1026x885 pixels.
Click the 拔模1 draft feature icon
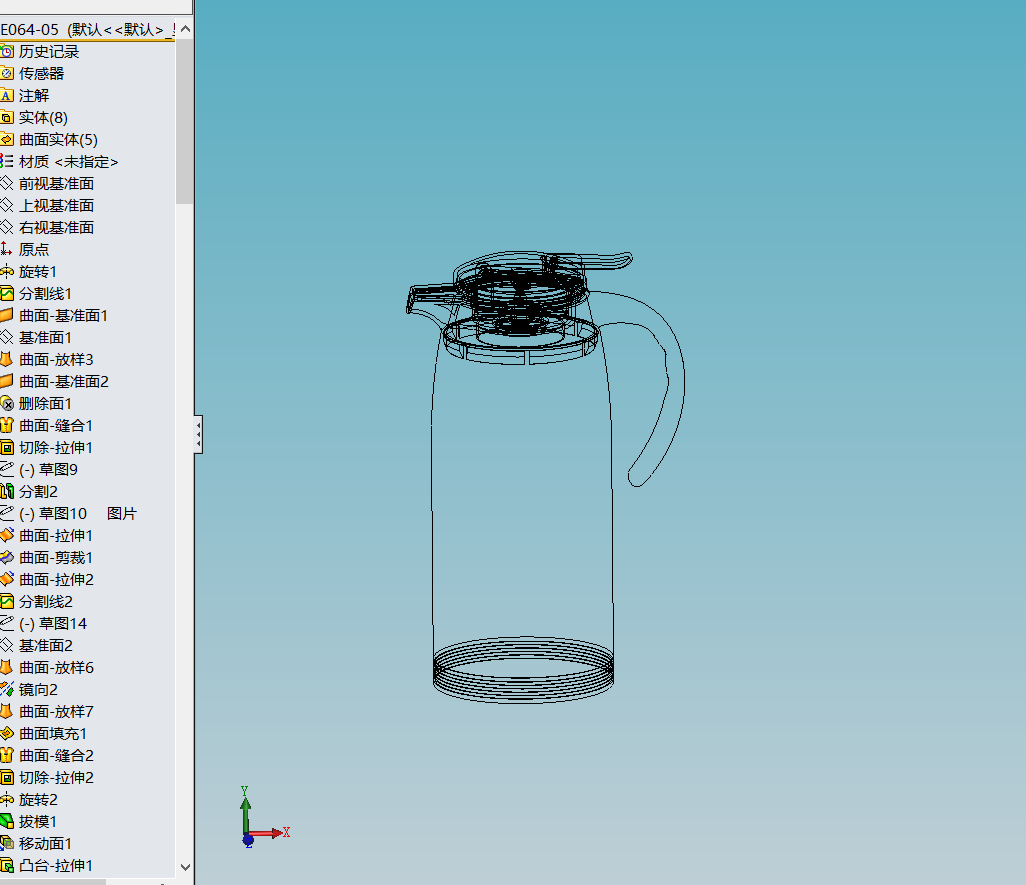(7, 822)
